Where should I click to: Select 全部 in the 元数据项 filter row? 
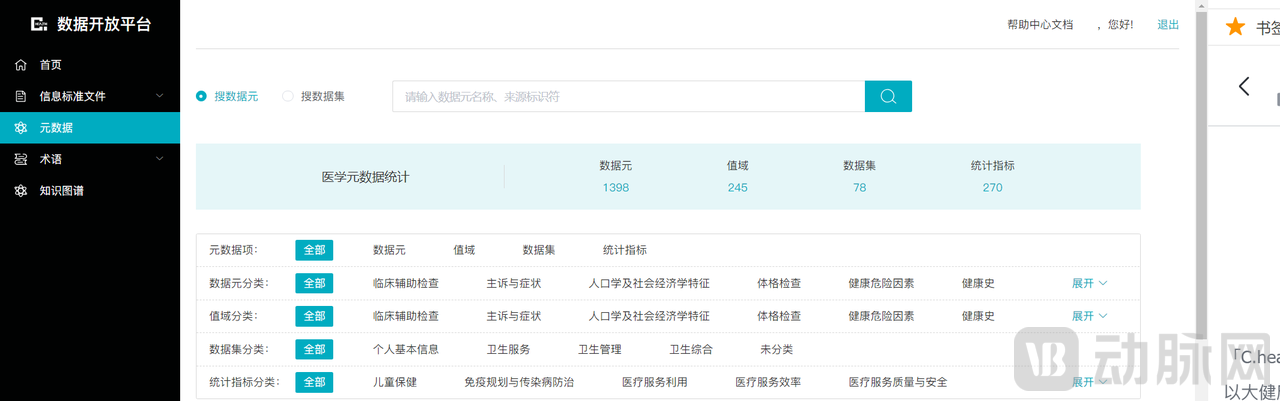(313, 250)
